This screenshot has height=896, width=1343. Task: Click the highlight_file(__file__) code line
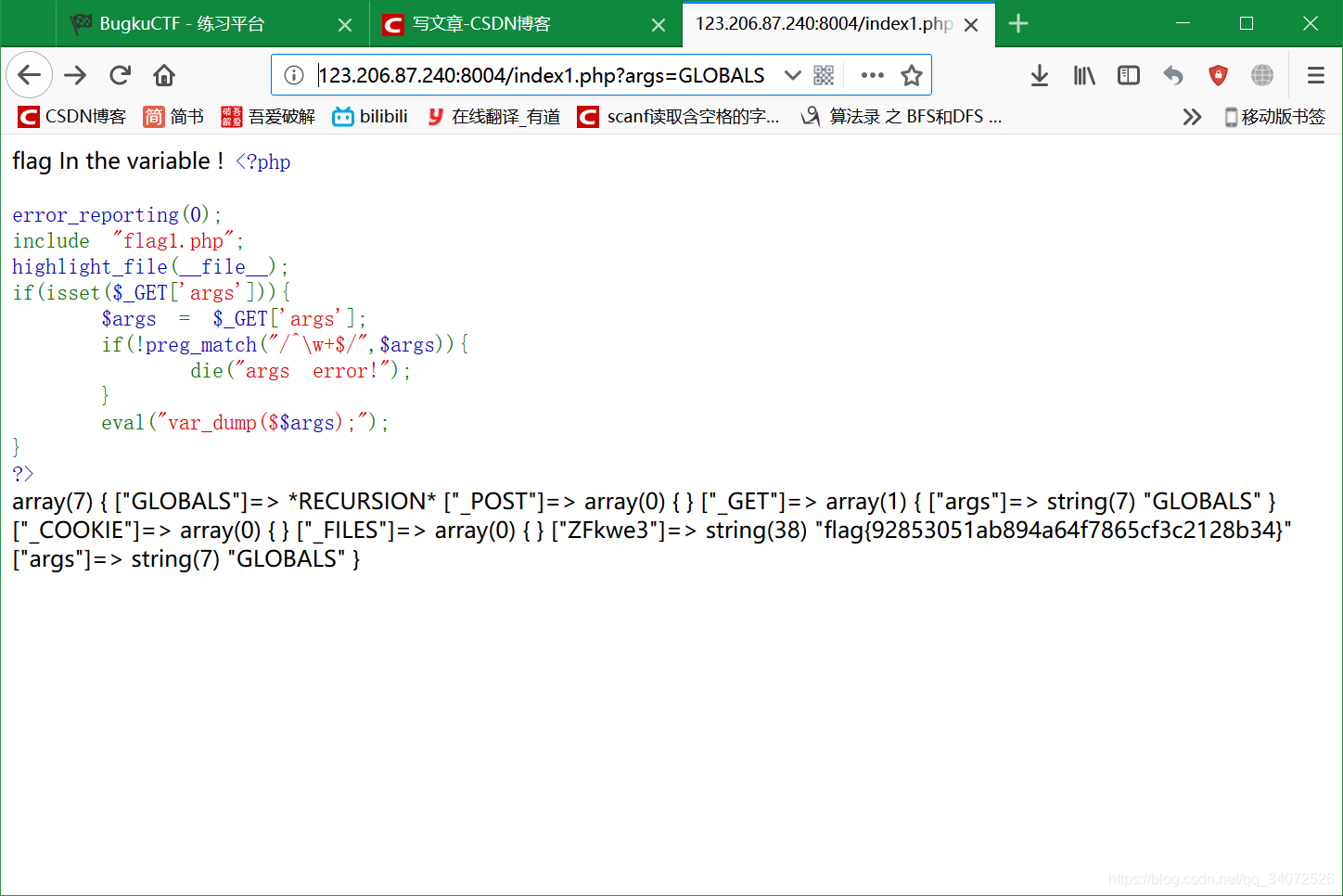tap(150, 267)
